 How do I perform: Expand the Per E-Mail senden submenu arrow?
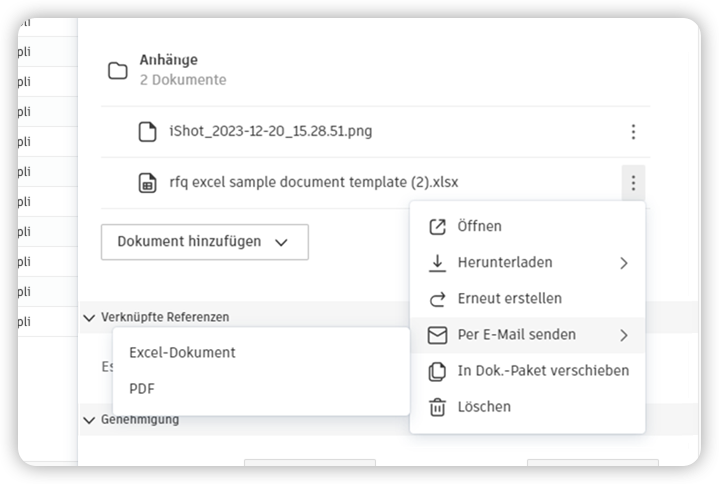pyautogui.click(x=624, y=335)
